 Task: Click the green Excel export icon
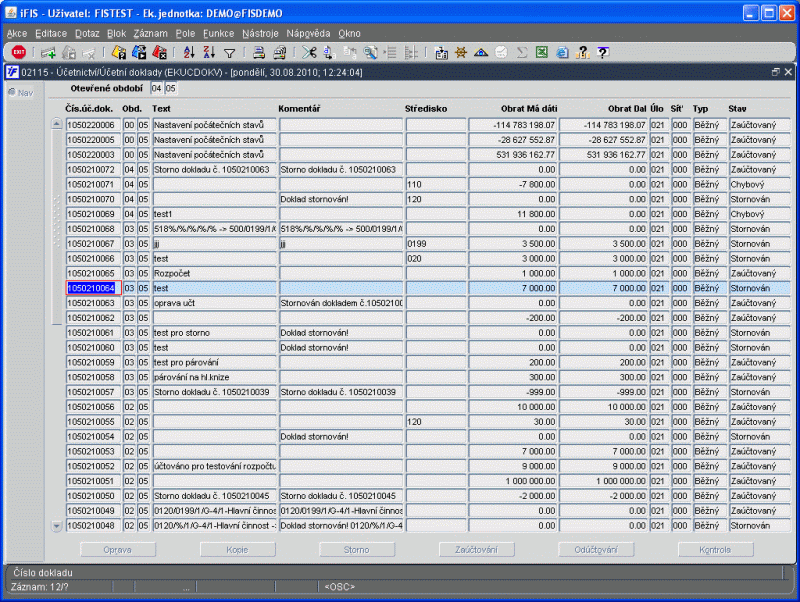pyautogui.click(x=542, y=52)
